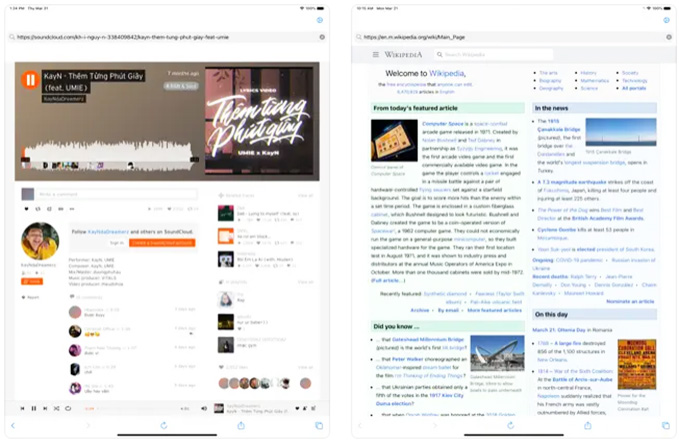This screenshot has width=679, height=446.
Task: Open share sheet in Wikipedia browser window
Action: [588, 426]
